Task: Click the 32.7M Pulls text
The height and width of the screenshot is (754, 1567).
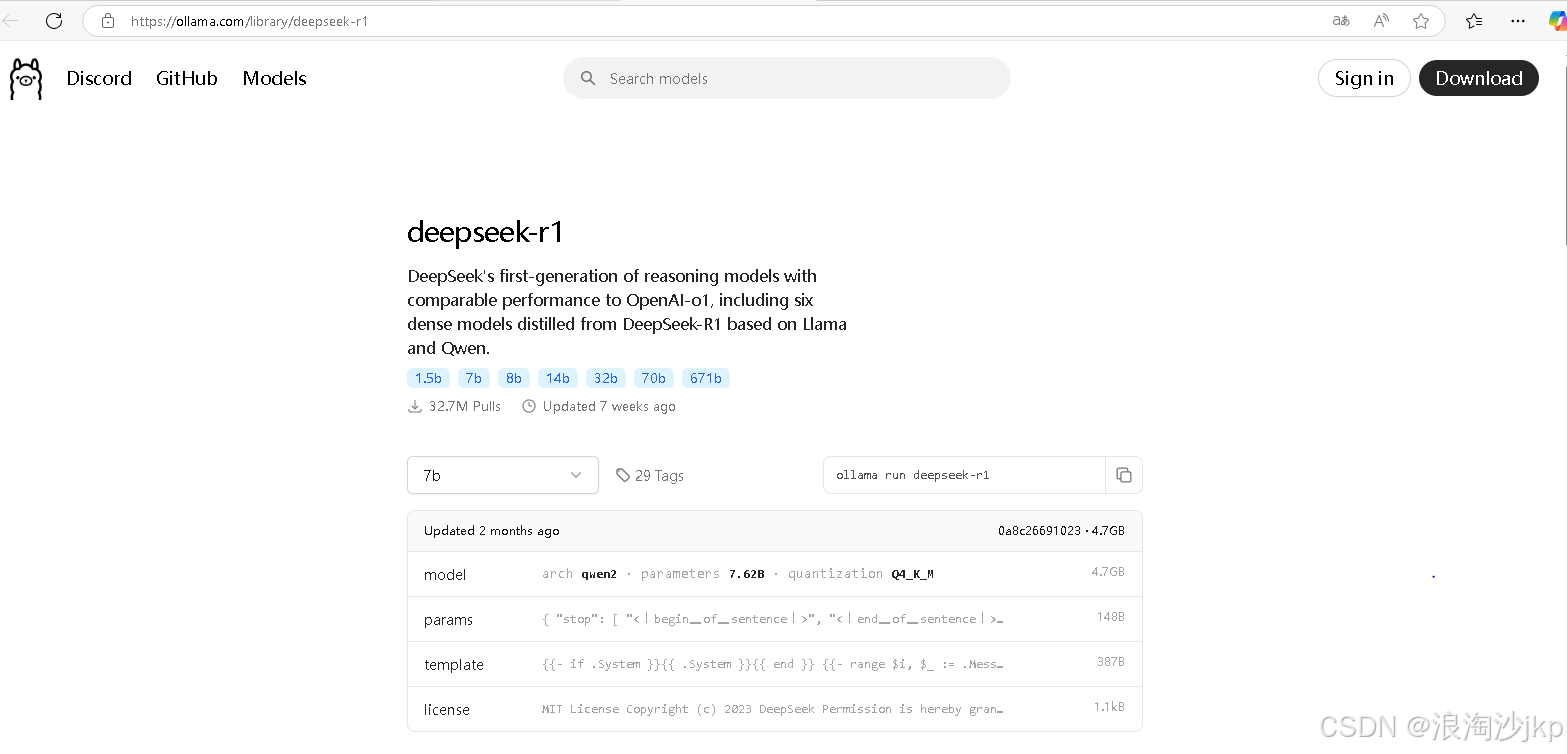Action: 465,406
